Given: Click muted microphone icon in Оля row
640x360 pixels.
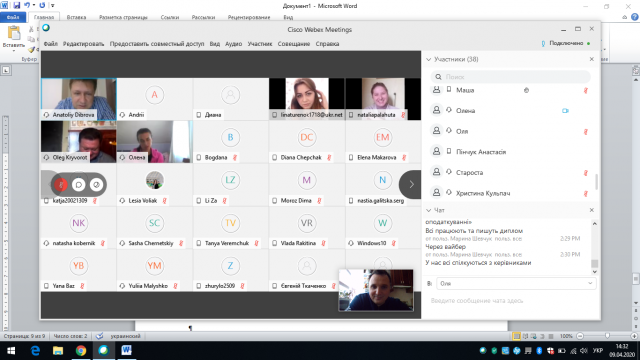Looking at the screenshot, I should click(586, 131).
